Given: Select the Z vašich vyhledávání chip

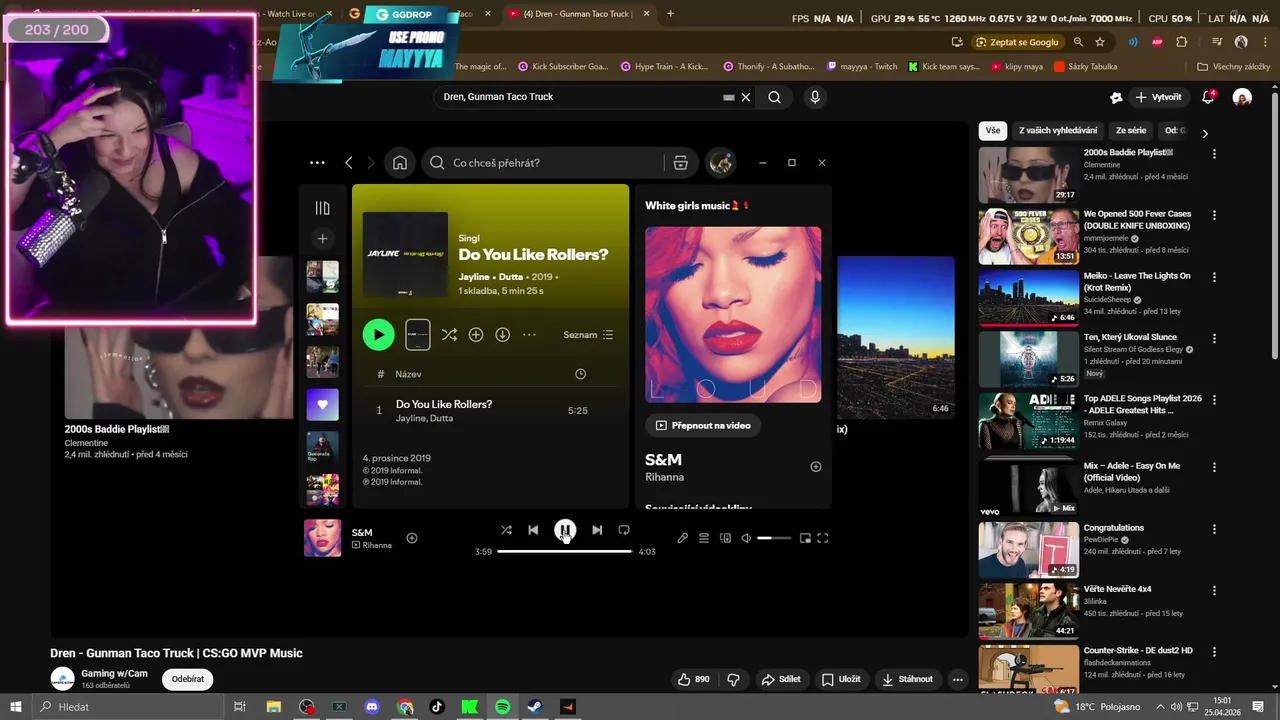Looking at the screenshot, I should click(x=1058, y=130).
